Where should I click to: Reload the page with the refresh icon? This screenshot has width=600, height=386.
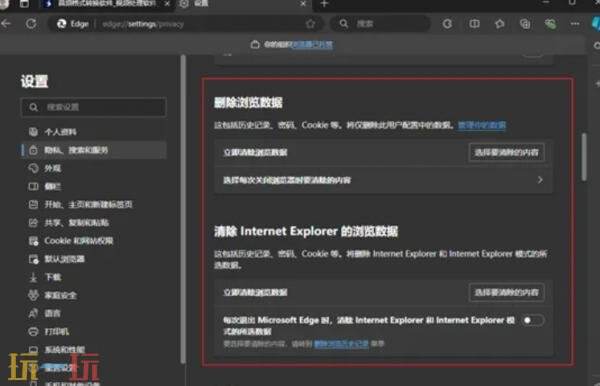pyautogui.click(x=31, y=24)
